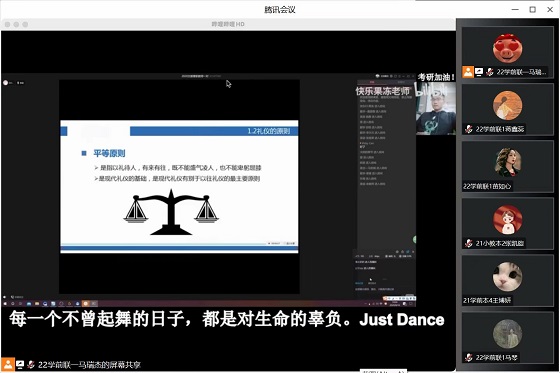Maximize the 腾讯会议 window
The height and width of the screenshot is (373, 560).
click(532, 10)
